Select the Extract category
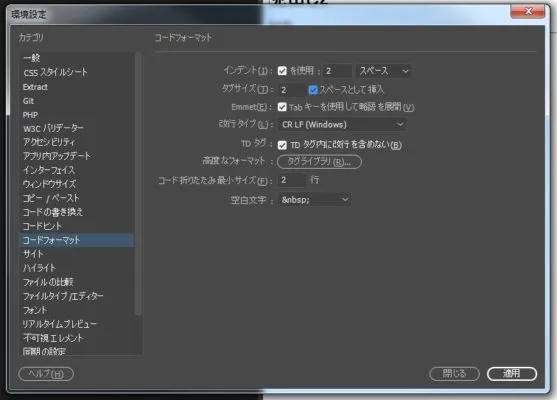 [x=77, y=87]
